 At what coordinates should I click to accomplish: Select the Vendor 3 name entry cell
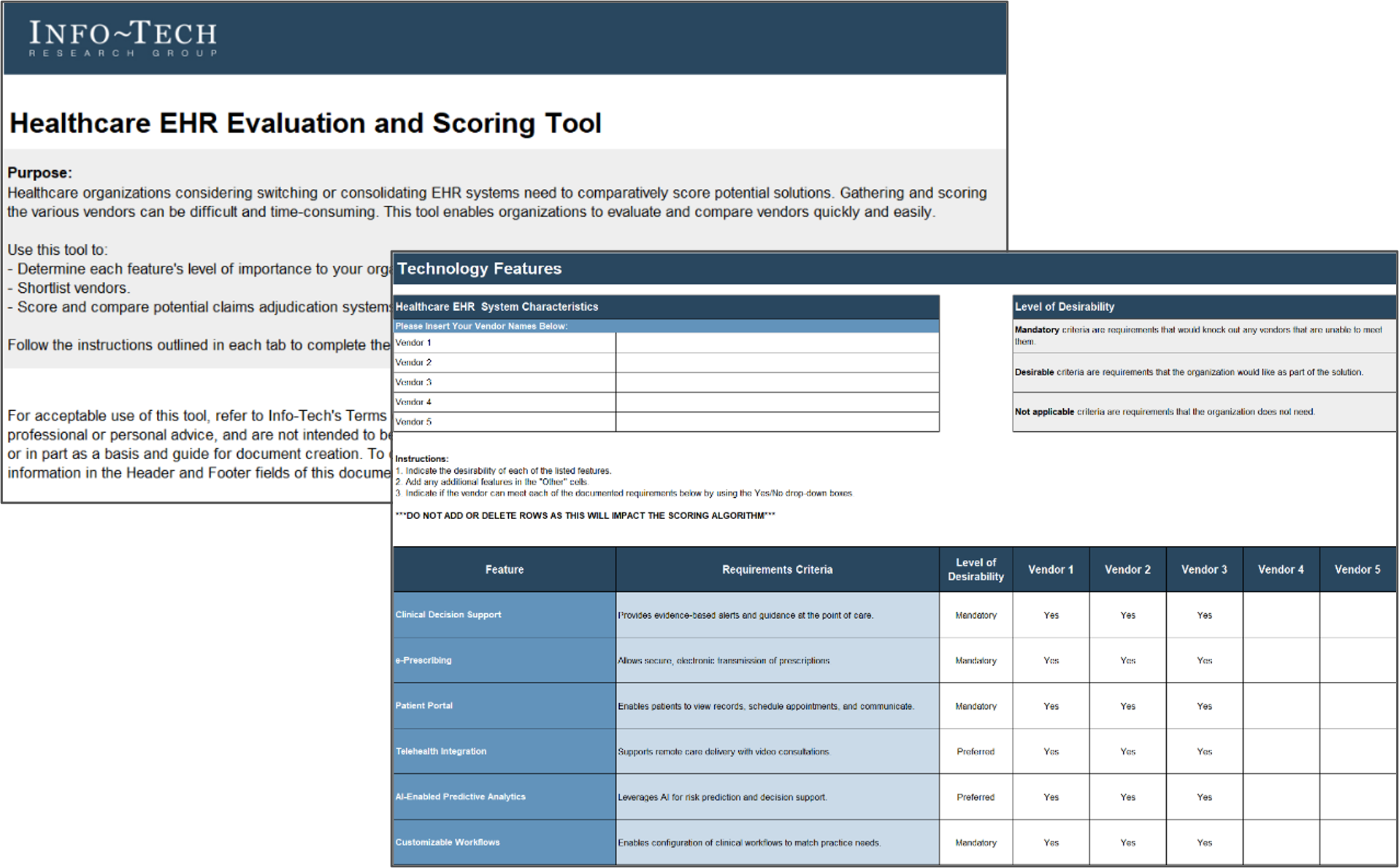[776, 382]
